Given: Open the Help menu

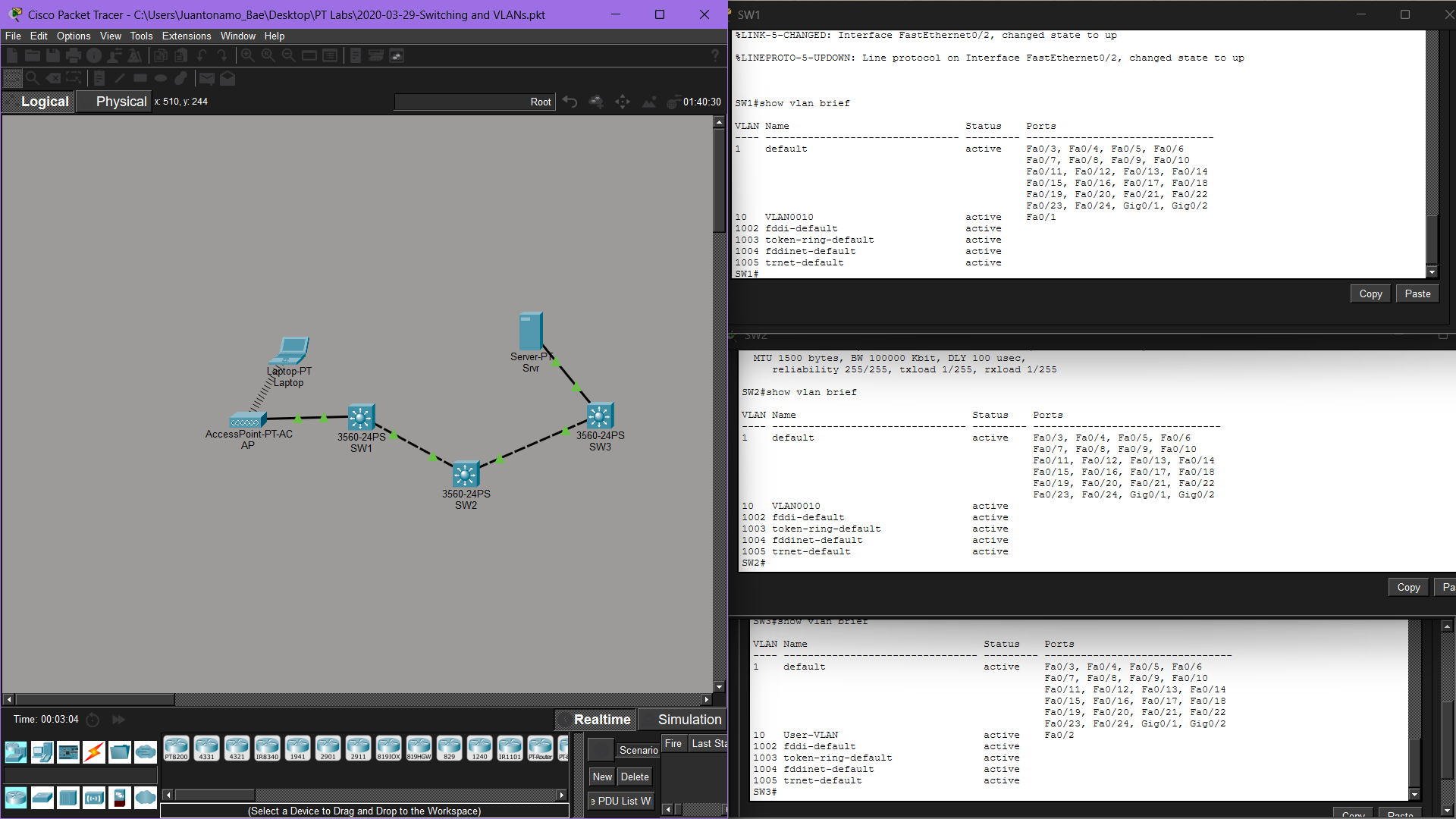Looking at the screenshot, I should pos(275,36).
